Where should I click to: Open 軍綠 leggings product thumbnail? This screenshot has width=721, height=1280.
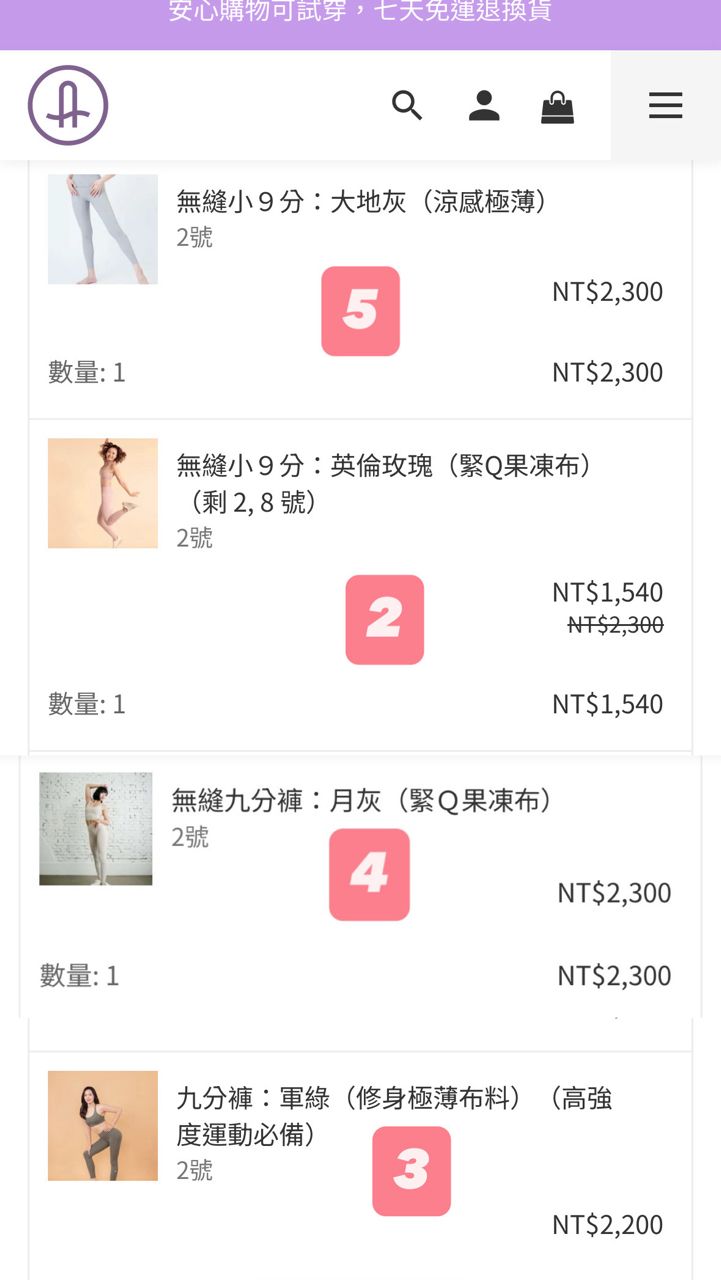(103, 1125)
